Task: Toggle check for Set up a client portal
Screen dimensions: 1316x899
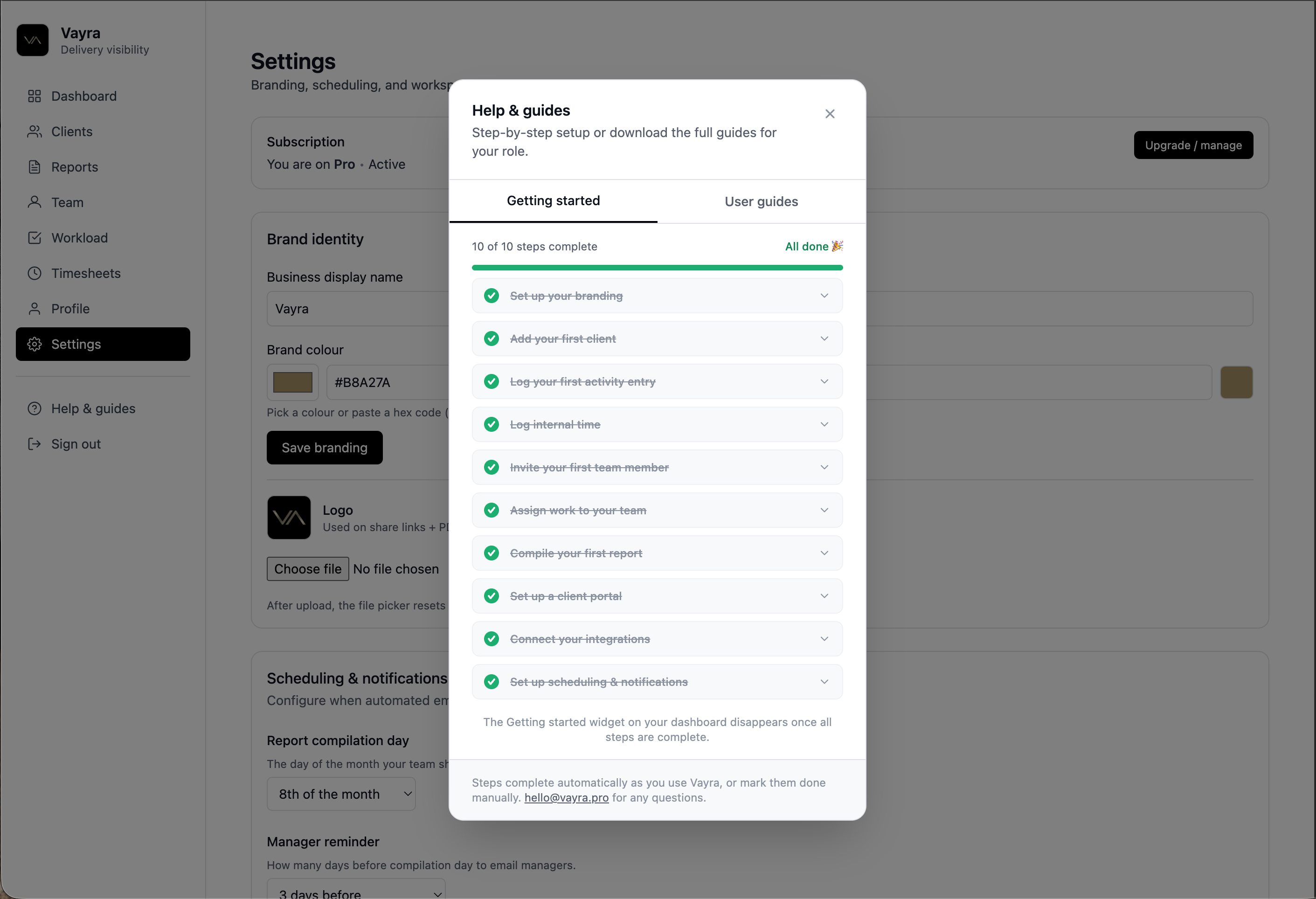Action: click(492, 596)
